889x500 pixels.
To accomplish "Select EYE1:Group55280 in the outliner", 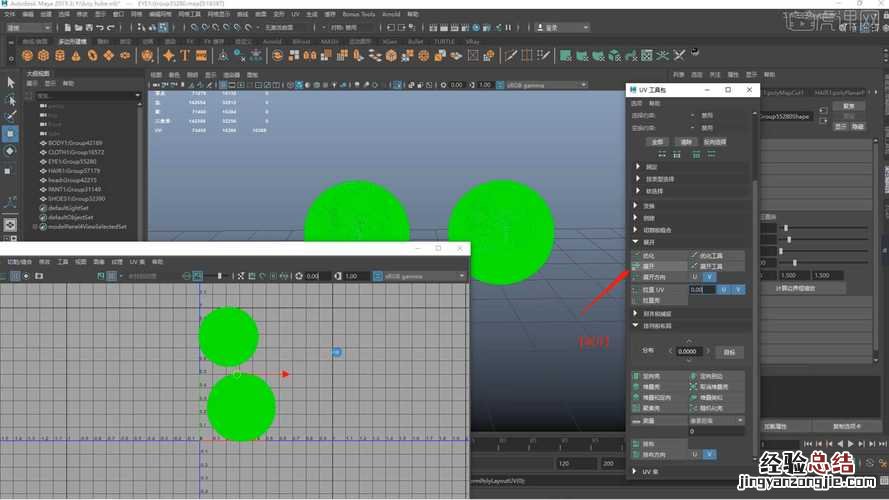I will click(x=73, y=161).
